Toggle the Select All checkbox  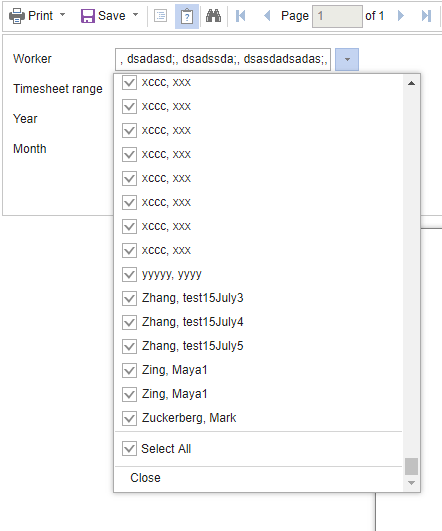(x=129, y=449)
